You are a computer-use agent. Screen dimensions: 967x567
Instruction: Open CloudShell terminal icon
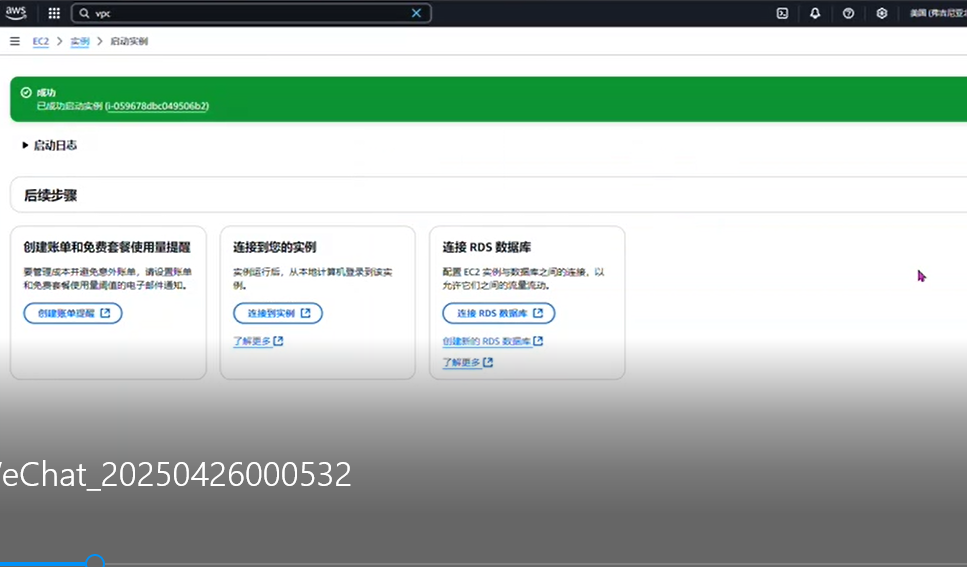(782, 13)
